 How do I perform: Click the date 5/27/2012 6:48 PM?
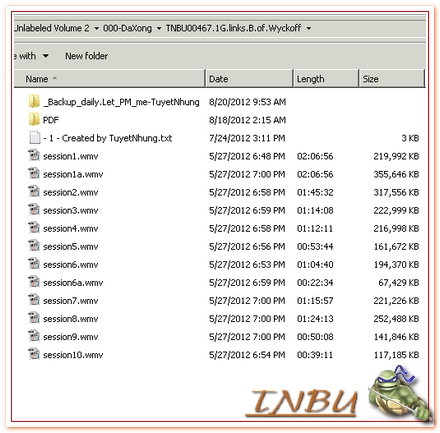[247, 156]
